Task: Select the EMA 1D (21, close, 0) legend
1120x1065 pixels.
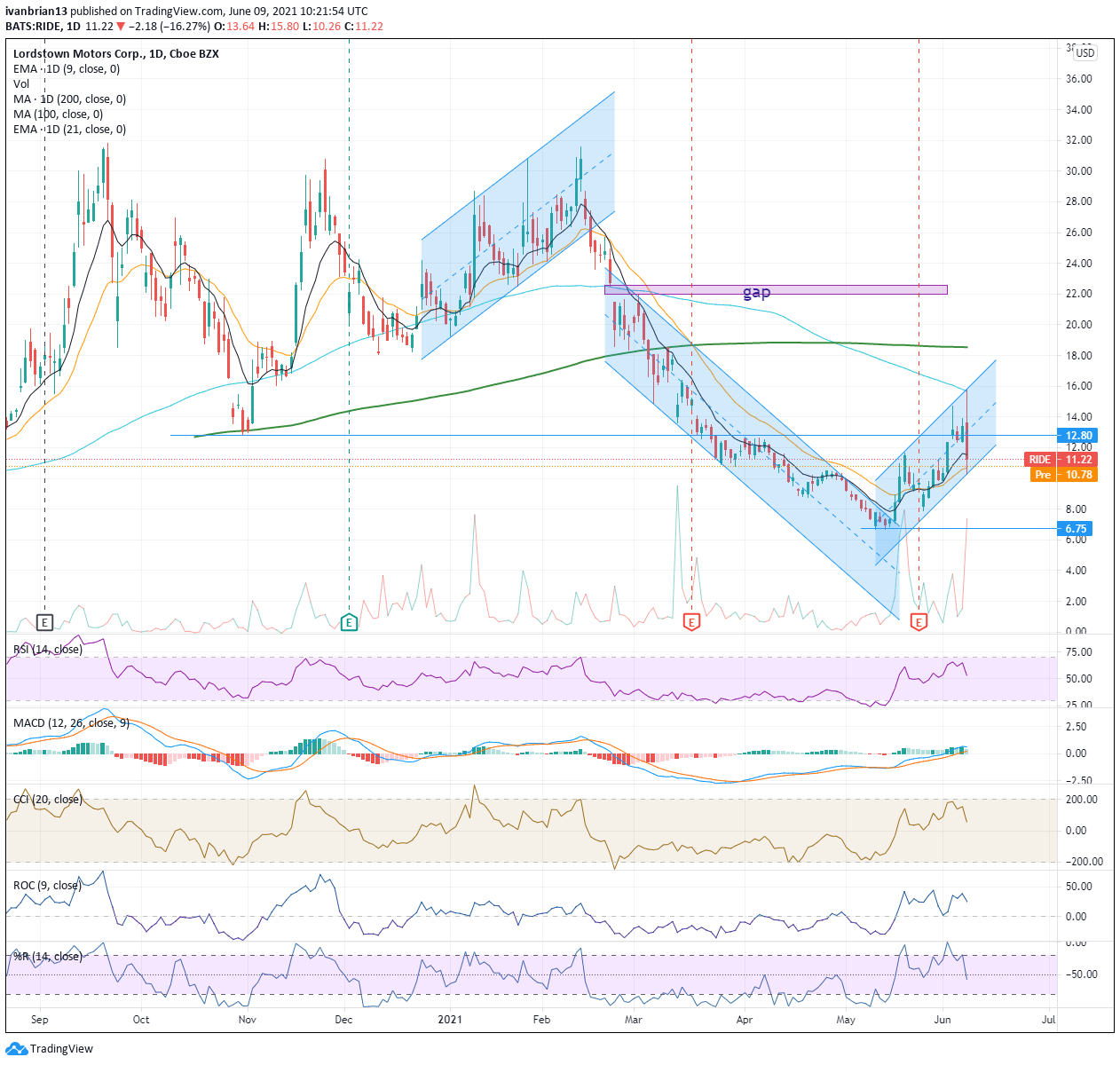Action: tap(69, 129)
